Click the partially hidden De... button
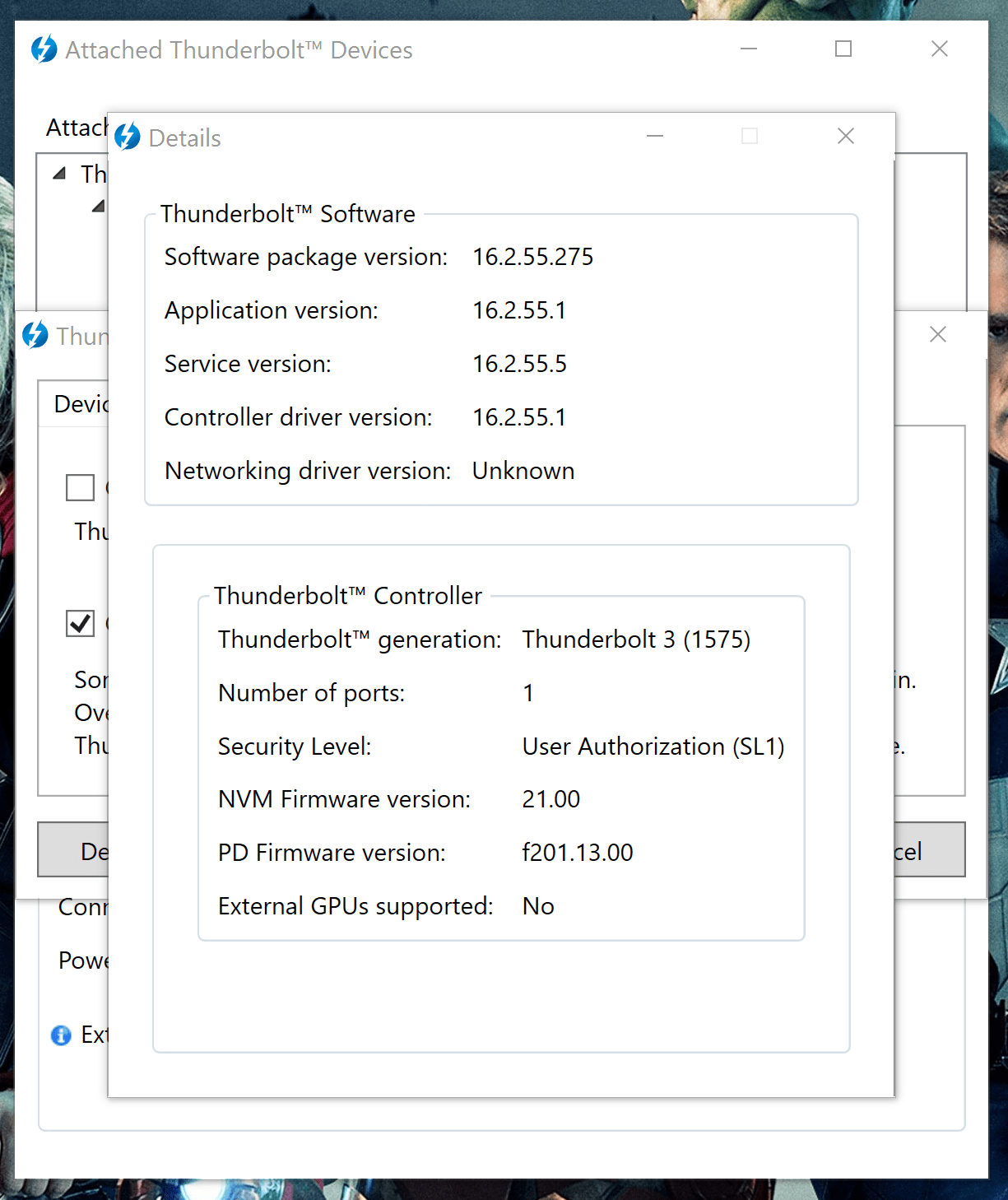Viewport: 1008px width, 1200px height. 73,850
